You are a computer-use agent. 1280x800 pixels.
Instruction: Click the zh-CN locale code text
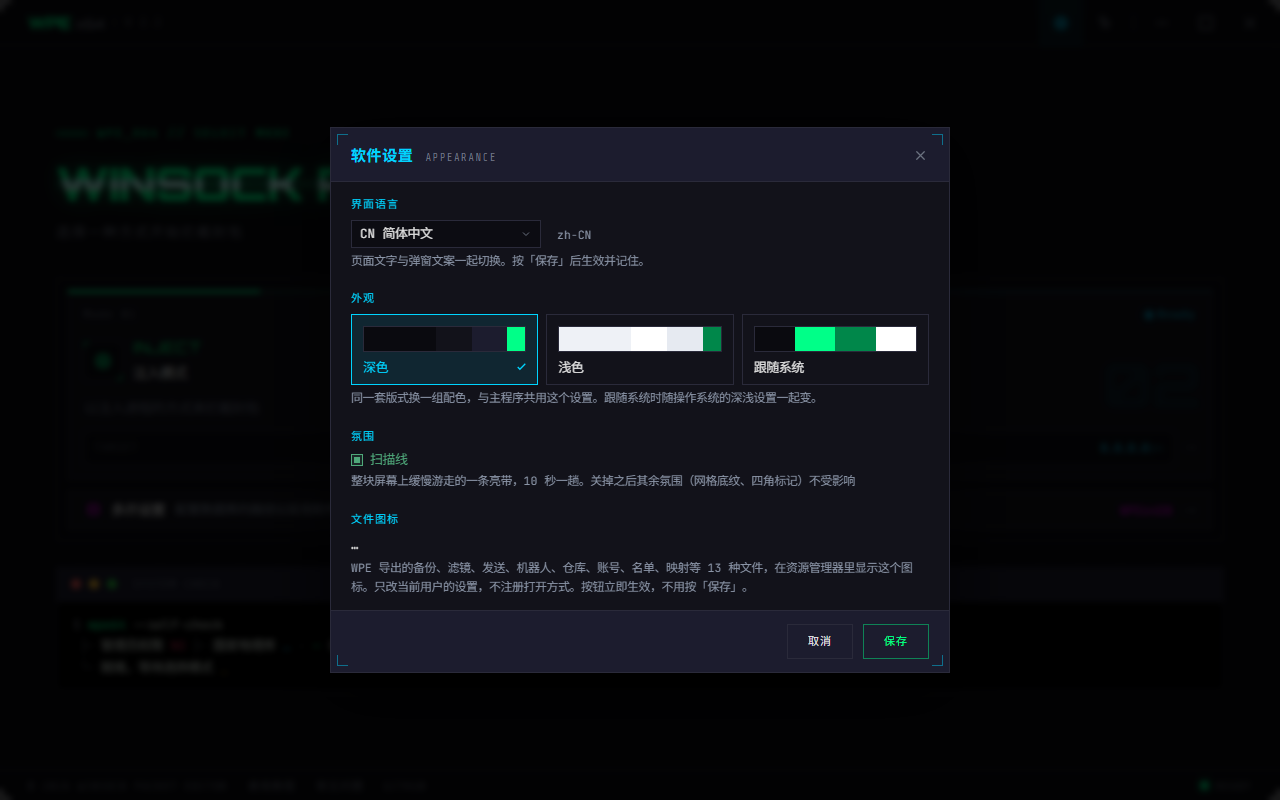point(574,235)
